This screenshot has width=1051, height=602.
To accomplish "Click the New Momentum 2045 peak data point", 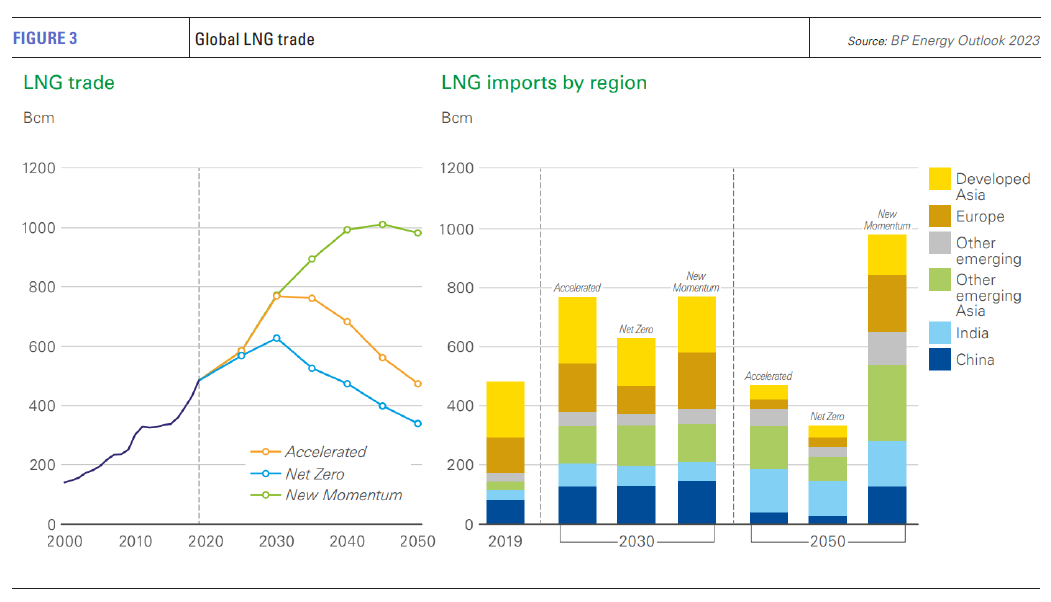I will (382, 224).
